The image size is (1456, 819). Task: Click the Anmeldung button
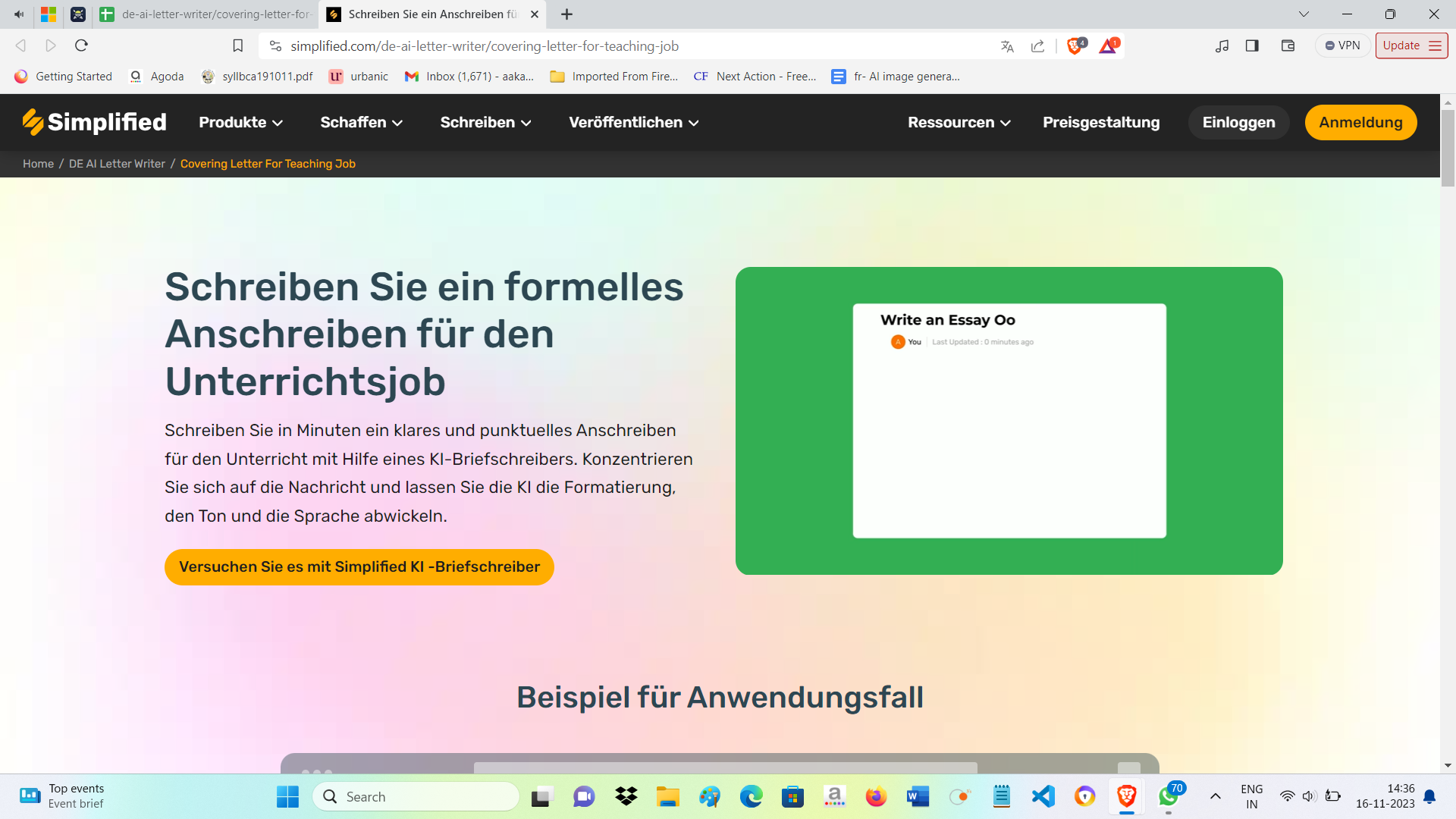[1360, 122]
